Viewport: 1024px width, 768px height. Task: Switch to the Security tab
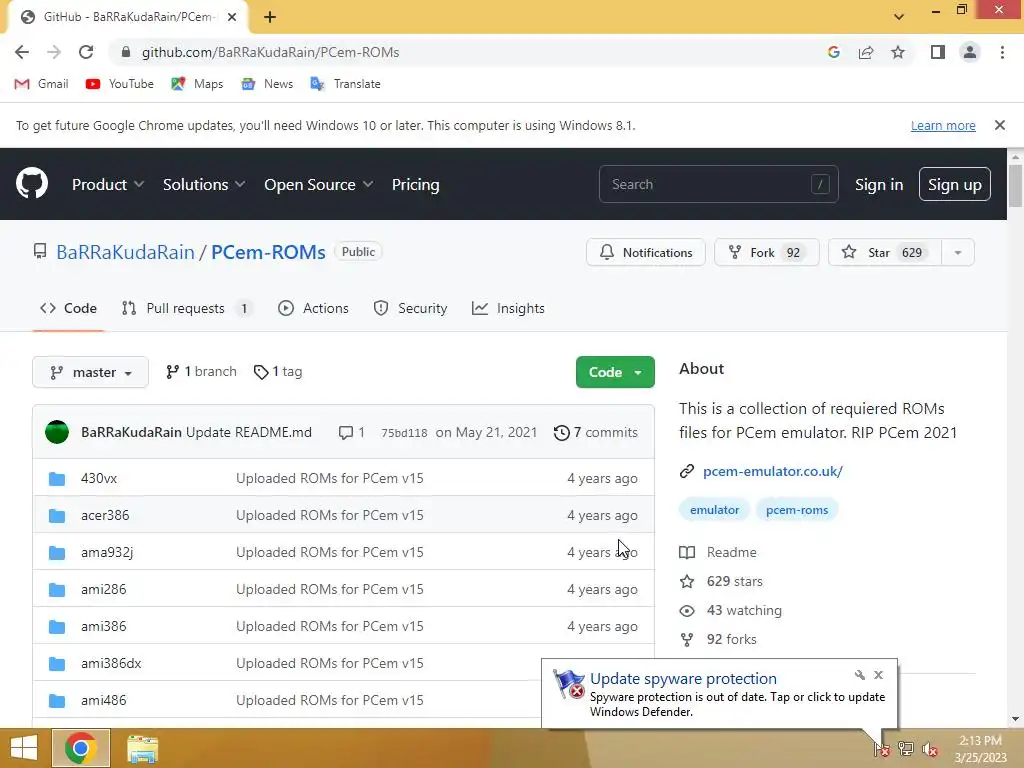(x=410, y=308)
